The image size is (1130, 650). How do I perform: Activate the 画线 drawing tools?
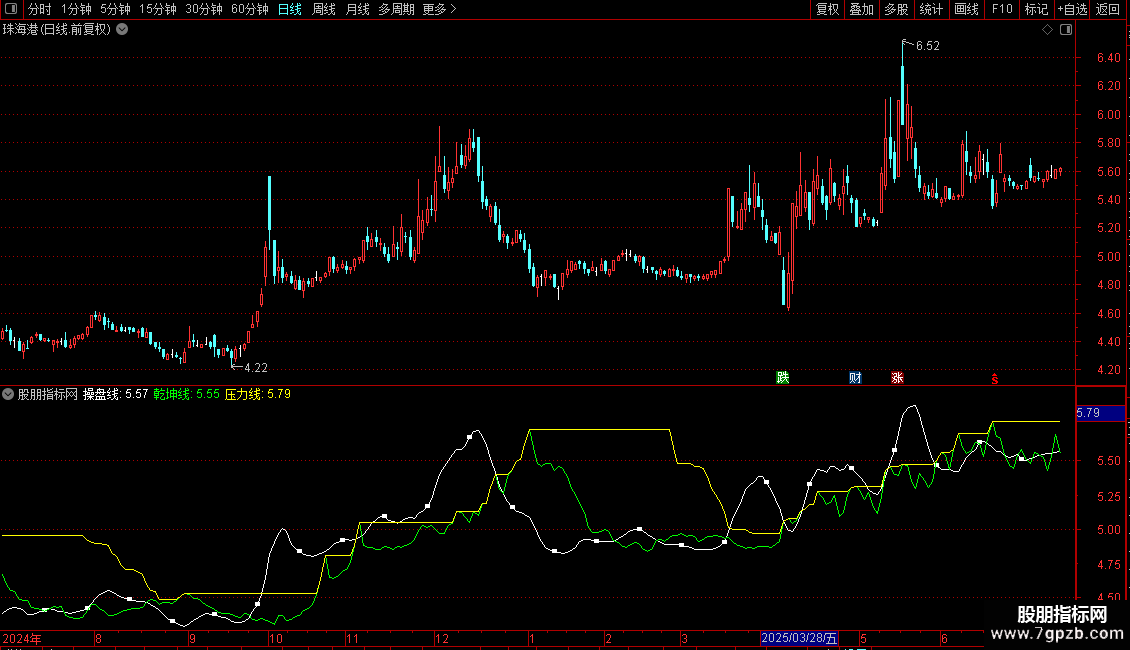tap(966, 9)
